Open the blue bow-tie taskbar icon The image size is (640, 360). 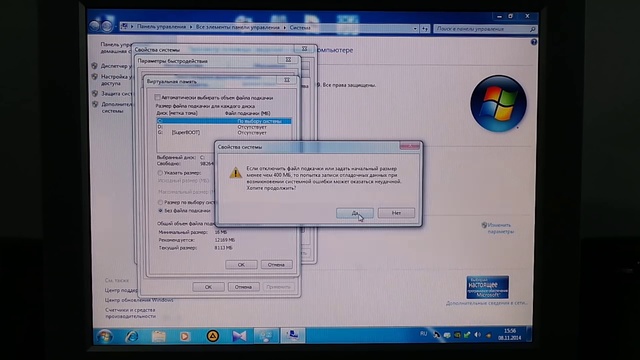click(x=239, y=336)
